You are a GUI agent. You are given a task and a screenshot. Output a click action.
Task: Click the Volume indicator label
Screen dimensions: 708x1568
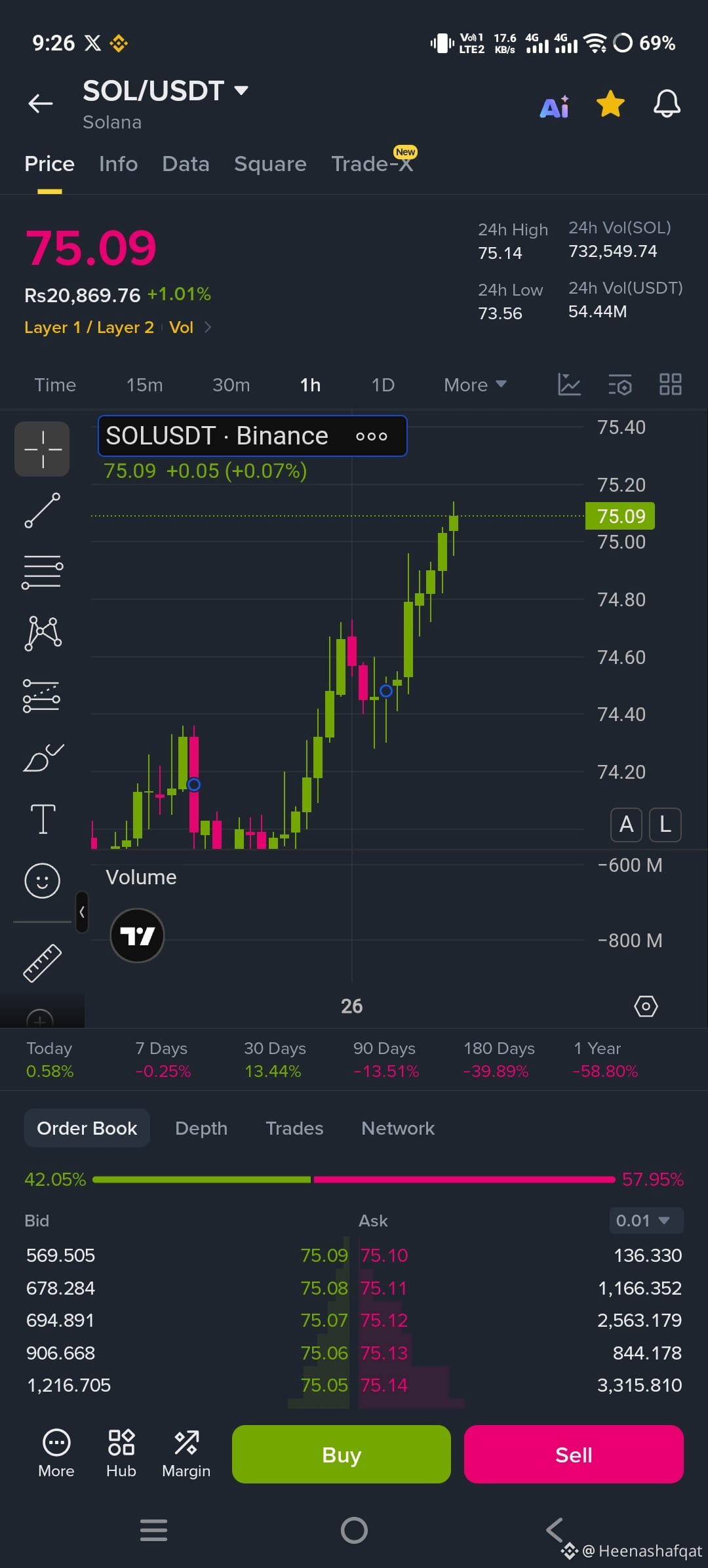point(141,877)
